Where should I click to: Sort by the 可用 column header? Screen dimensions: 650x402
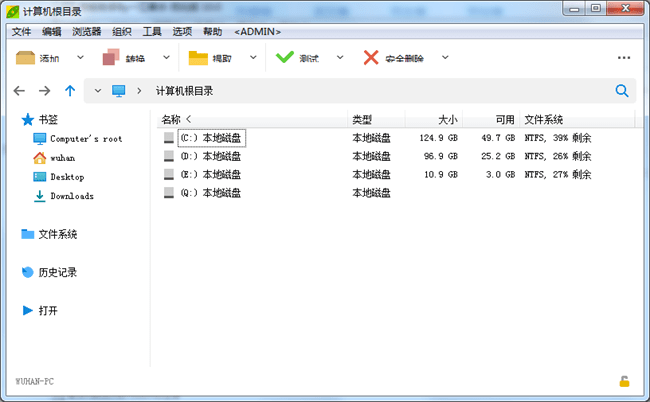click(491, 120)
